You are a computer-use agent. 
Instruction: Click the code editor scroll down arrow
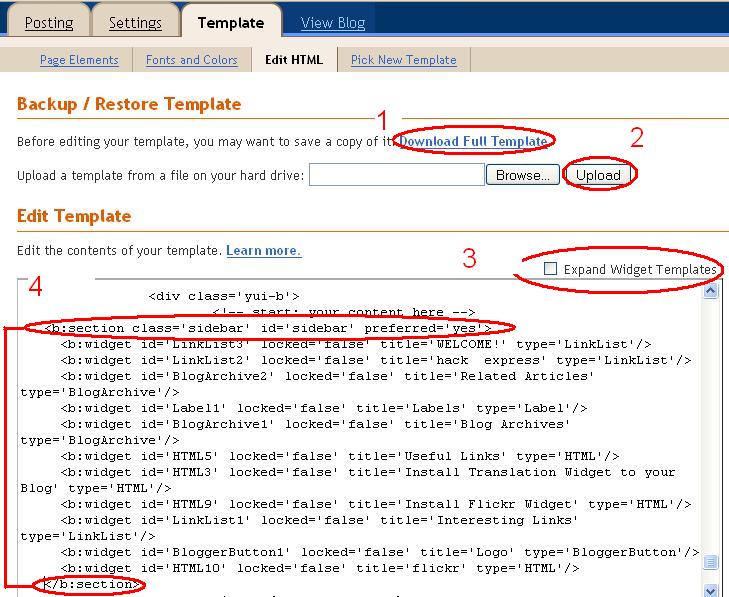coord(711,590)
